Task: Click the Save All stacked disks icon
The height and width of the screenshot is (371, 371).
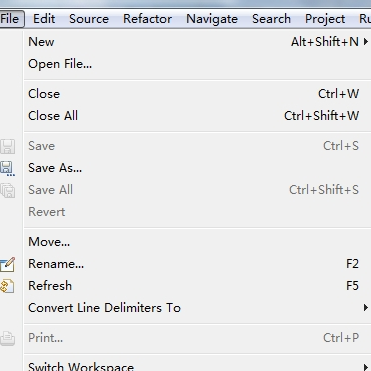Action: click(x=7, y=190)
